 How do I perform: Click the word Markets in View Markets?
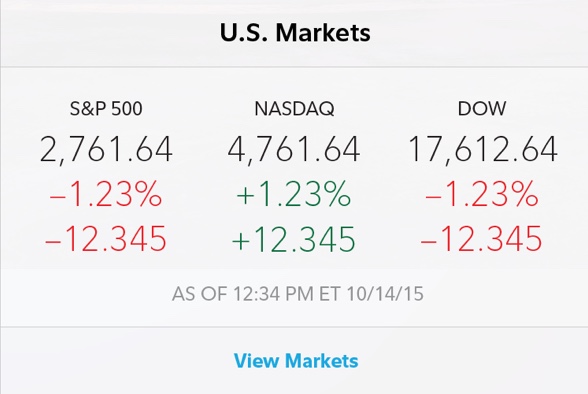pos(321,361)
